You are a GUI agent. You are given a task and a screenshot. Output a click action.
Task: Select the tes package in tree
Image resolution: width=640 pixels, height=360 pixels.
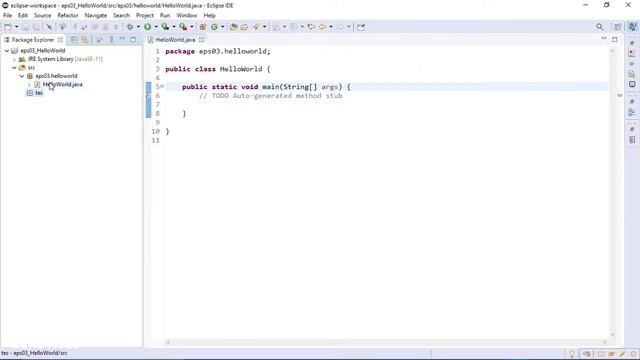(39, 93)
